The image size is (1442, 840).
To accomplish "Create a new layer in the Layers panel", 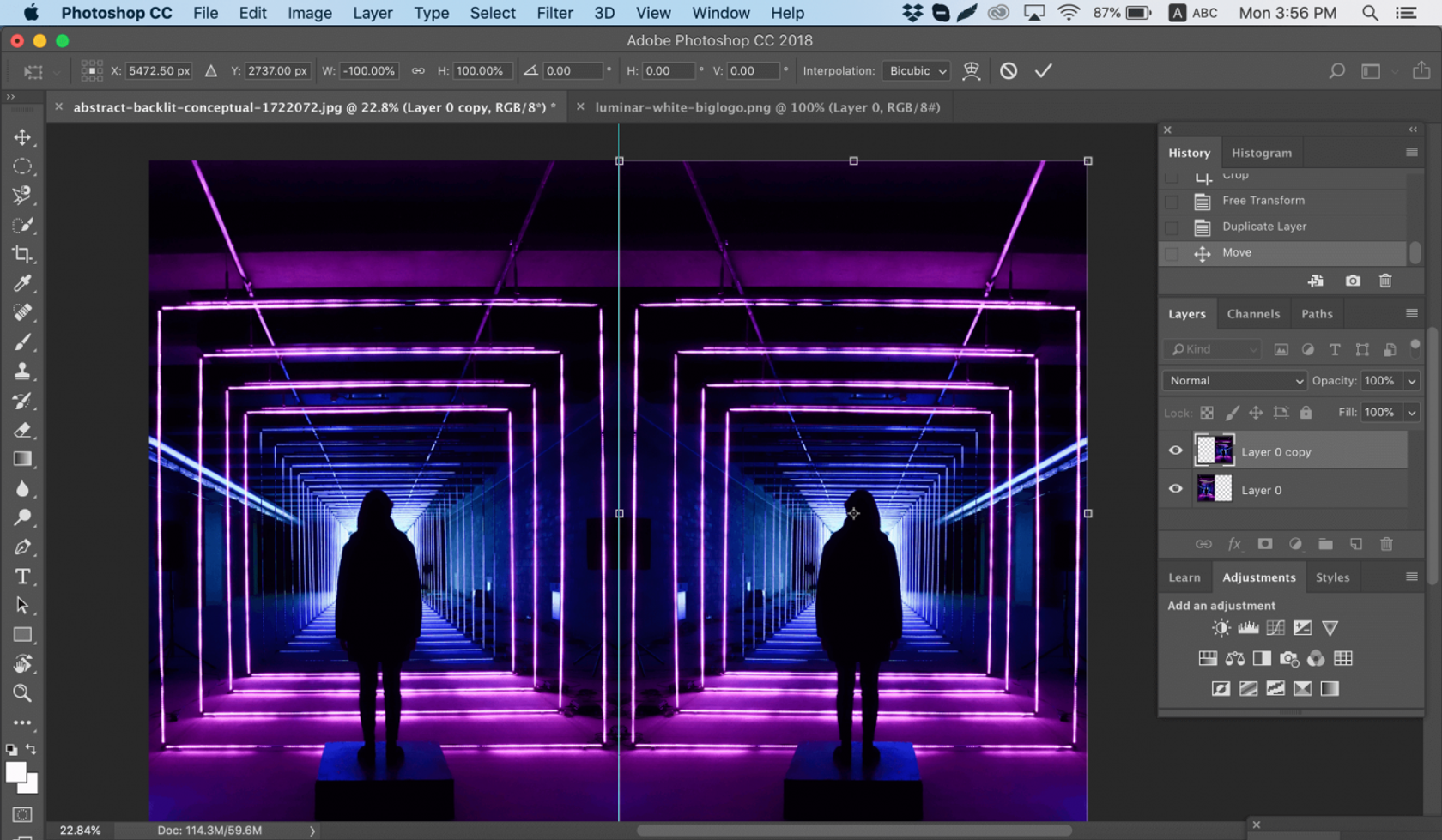I will pos(1356,544).
